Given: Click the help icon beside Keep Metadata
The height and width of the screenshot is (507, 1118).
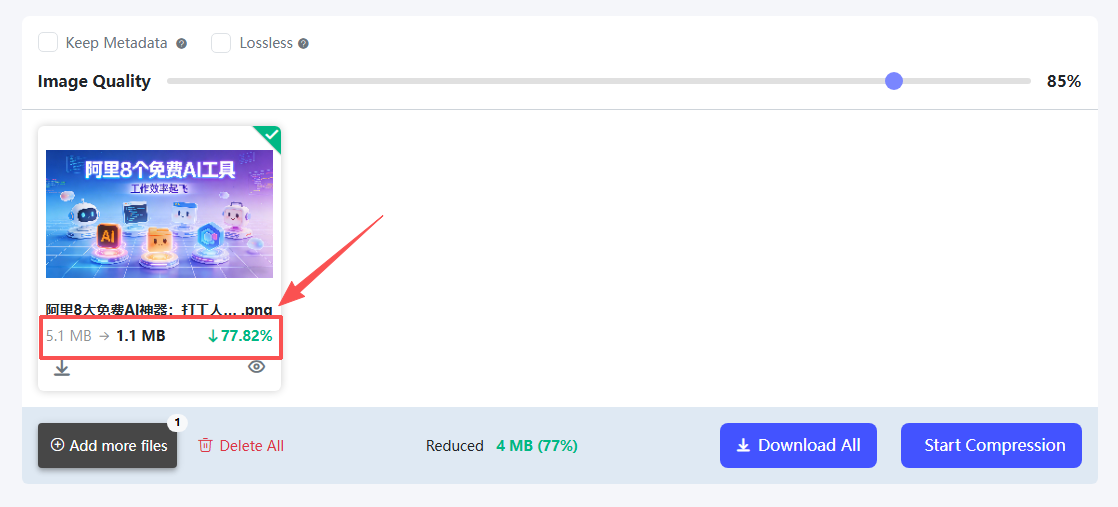Looking at the screenshot, I should pyautogui.click(x=182, y=44).
